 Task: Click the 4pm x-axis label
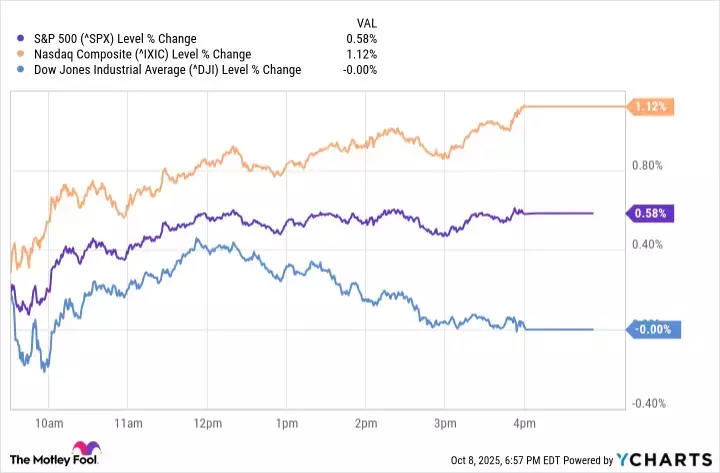pos(523,423)
